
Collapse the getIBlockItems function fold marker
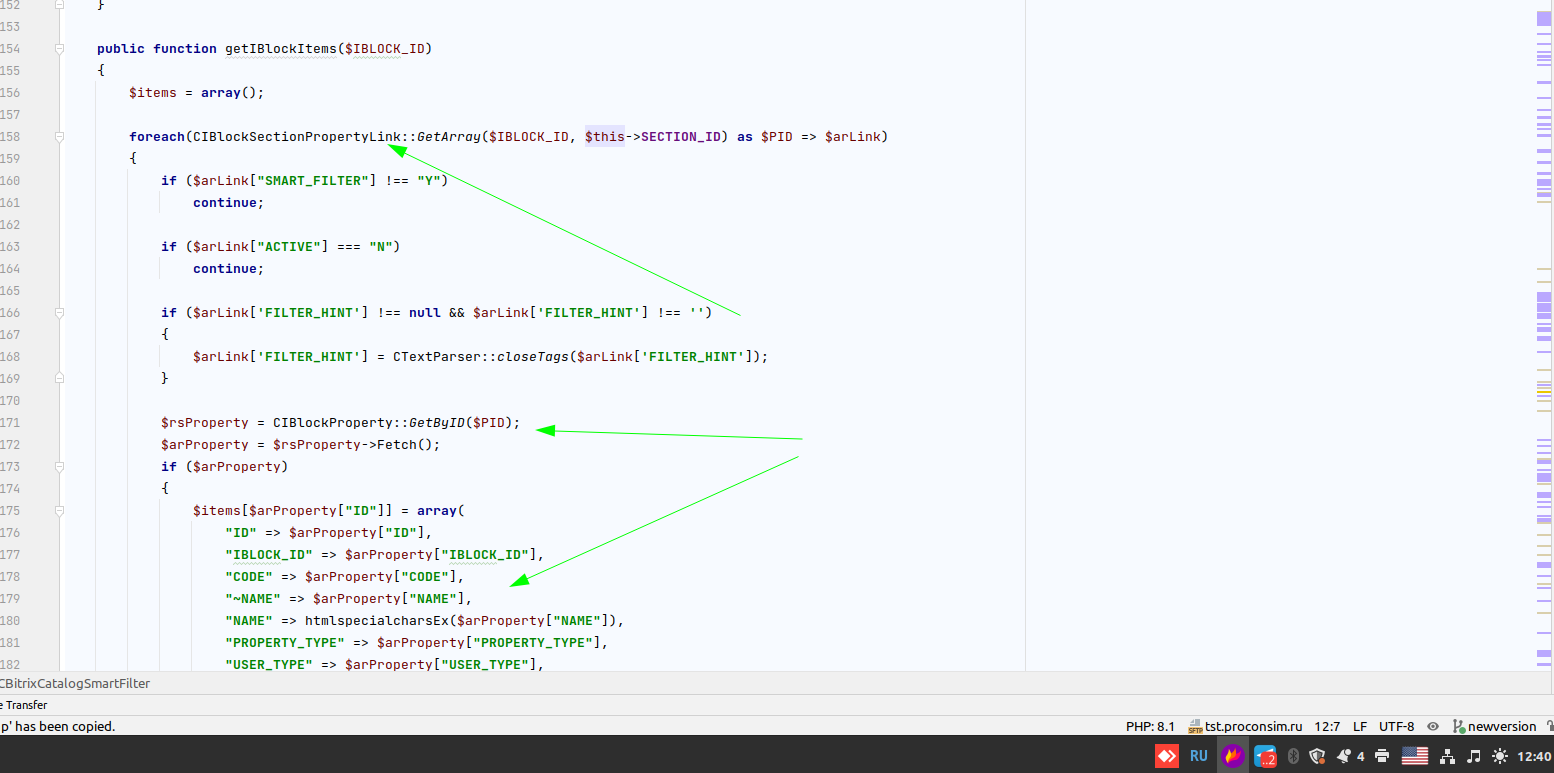pos(60,48)
